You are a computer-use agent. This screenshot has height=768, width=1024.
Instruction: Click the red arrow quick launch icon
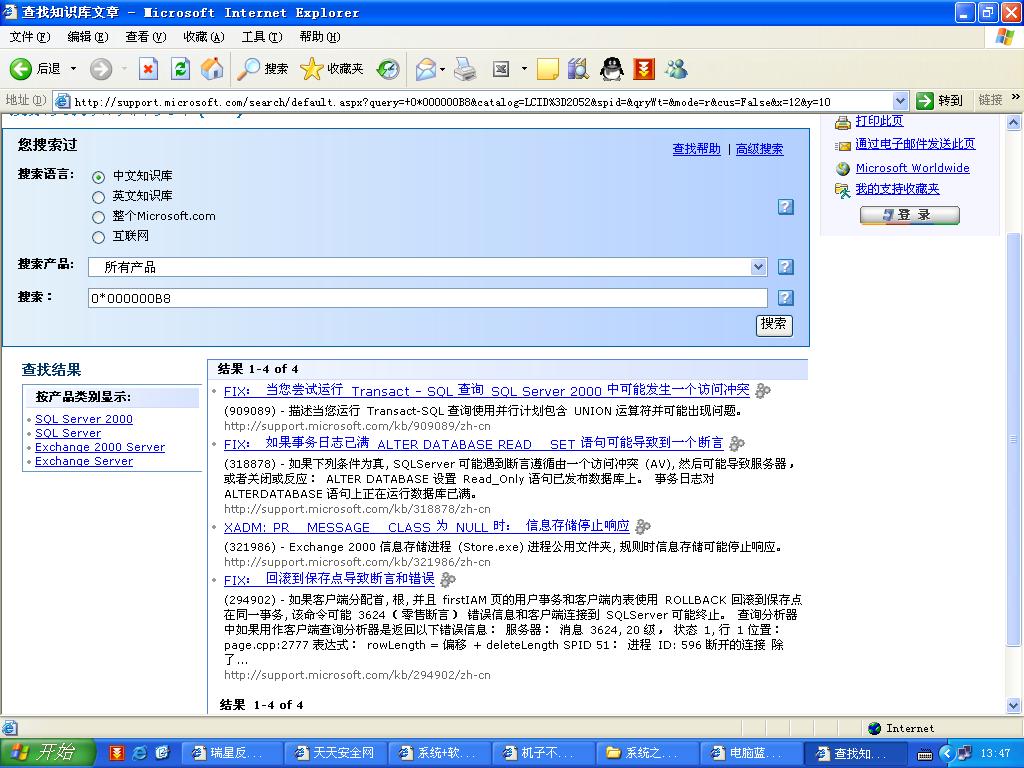click(117, 752)
